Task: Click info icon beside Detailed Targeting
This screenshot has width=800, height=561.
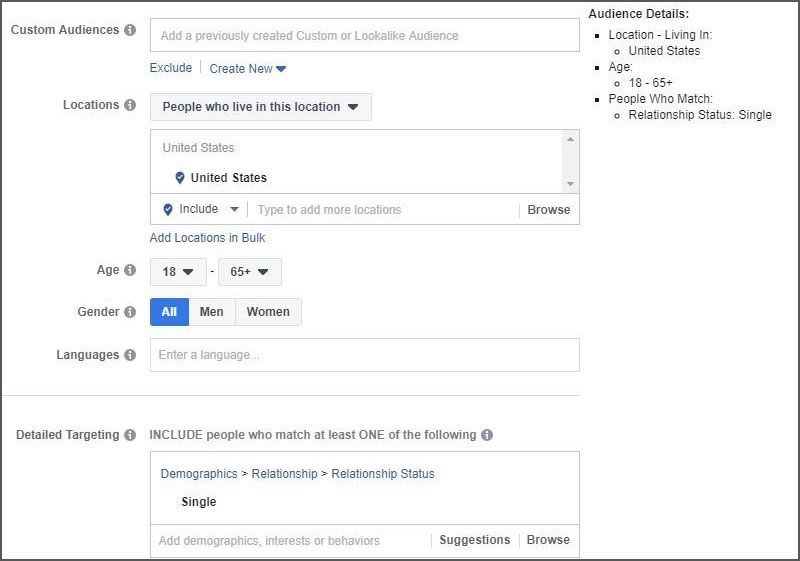Action: [x=130, y=435]
